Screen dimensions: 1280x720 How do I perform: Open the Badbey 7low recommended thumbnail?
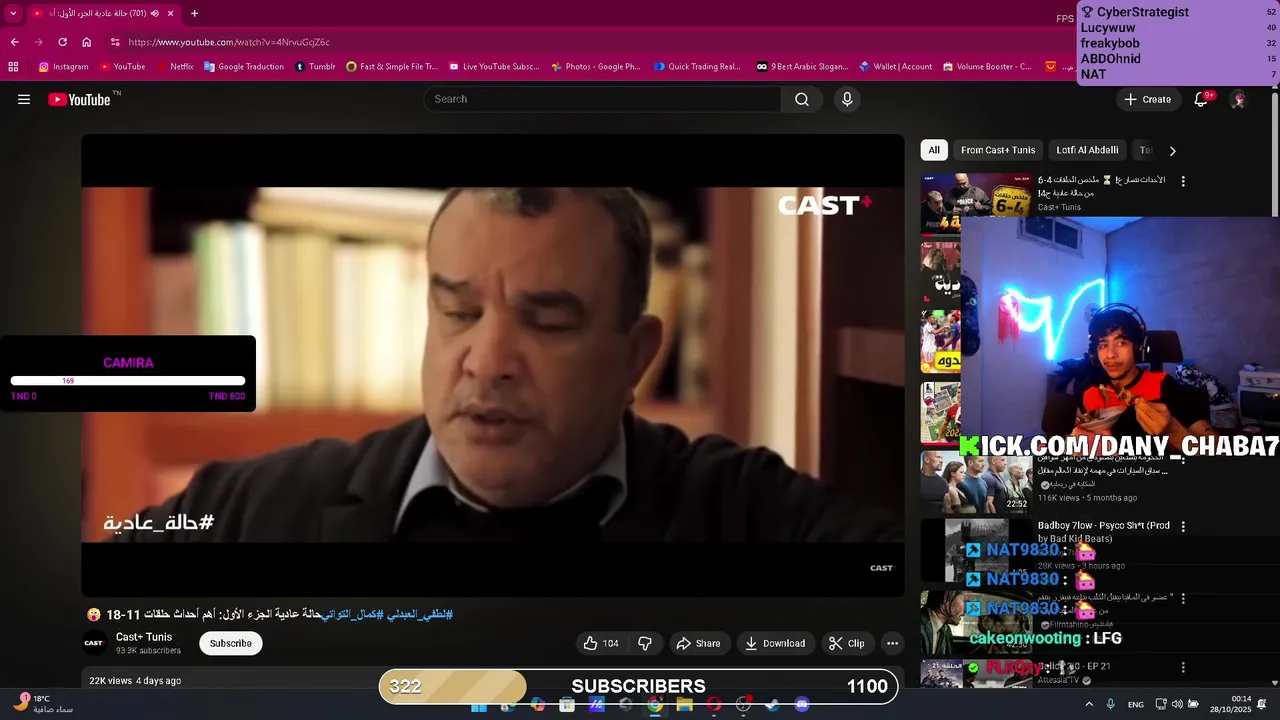point(976,550)
